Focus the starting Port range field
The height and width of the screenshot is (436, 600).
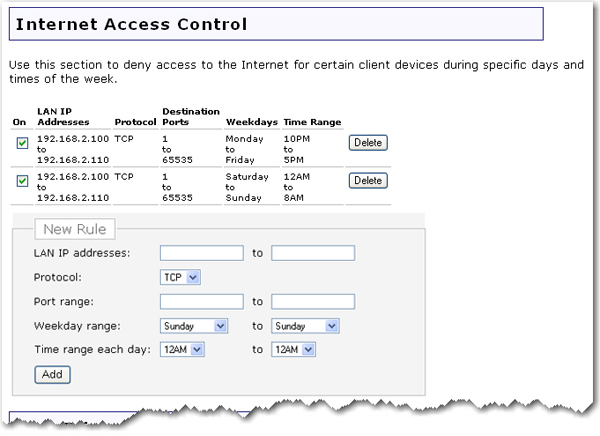[201, 301]
